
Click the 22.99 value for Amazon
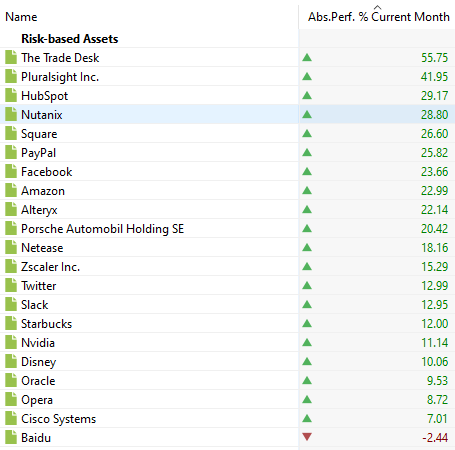434,191
